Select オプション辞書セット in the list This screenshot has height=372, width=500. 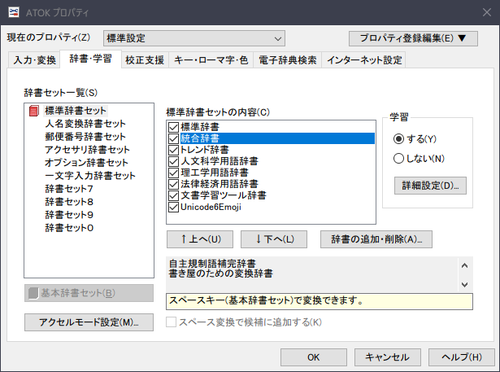coord(86,163)
